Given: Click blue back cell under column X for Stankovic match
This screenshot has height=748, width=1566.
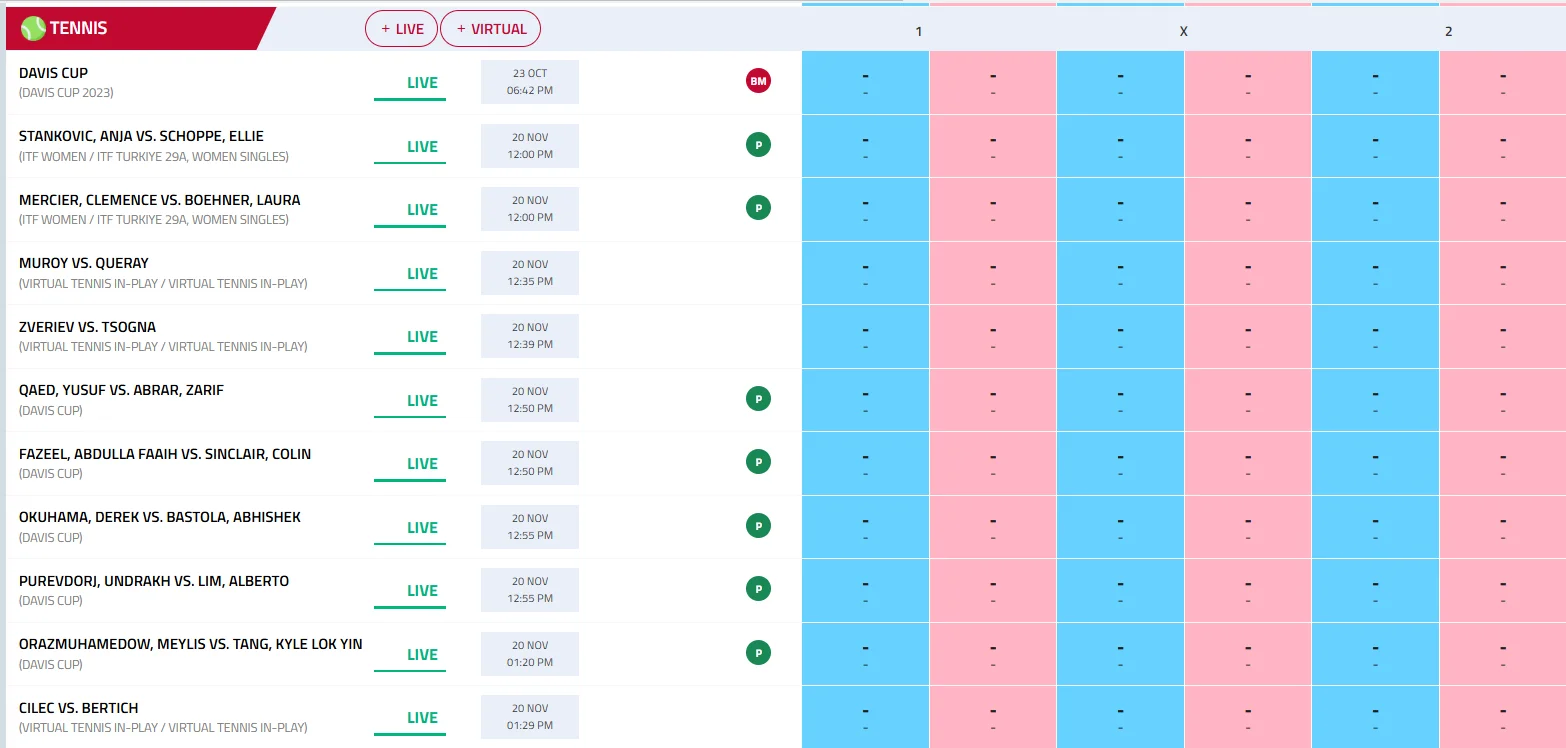Looking at the screenshot, I should tap(1120, 146).
